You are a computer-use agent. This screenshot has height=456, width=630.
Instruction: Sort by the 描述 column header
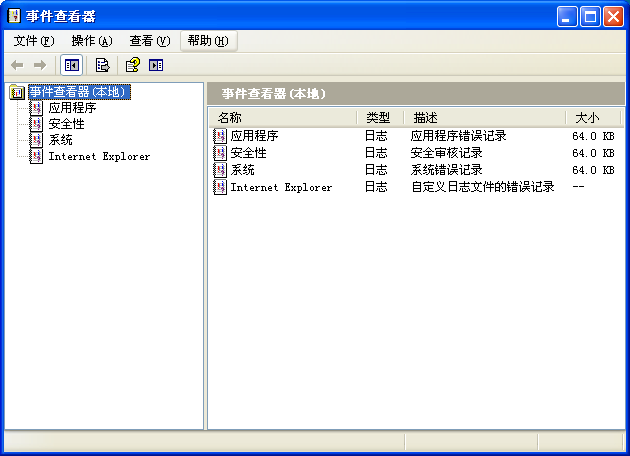coord(485,118)
